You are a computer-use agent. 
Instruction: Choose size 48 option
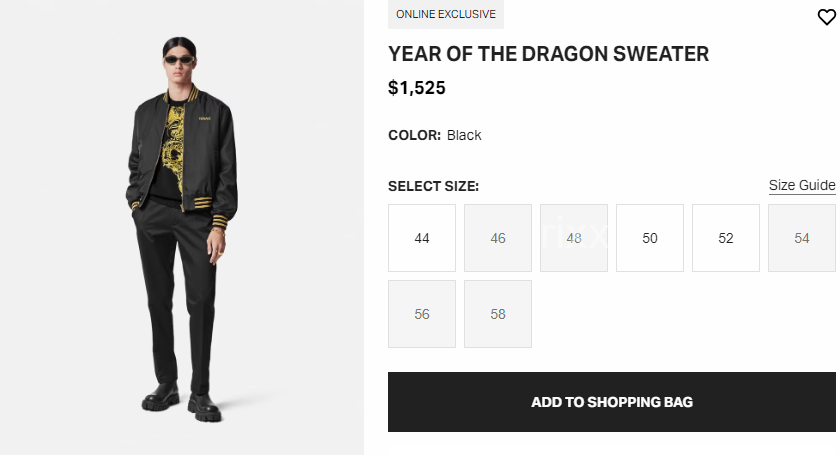574,238
